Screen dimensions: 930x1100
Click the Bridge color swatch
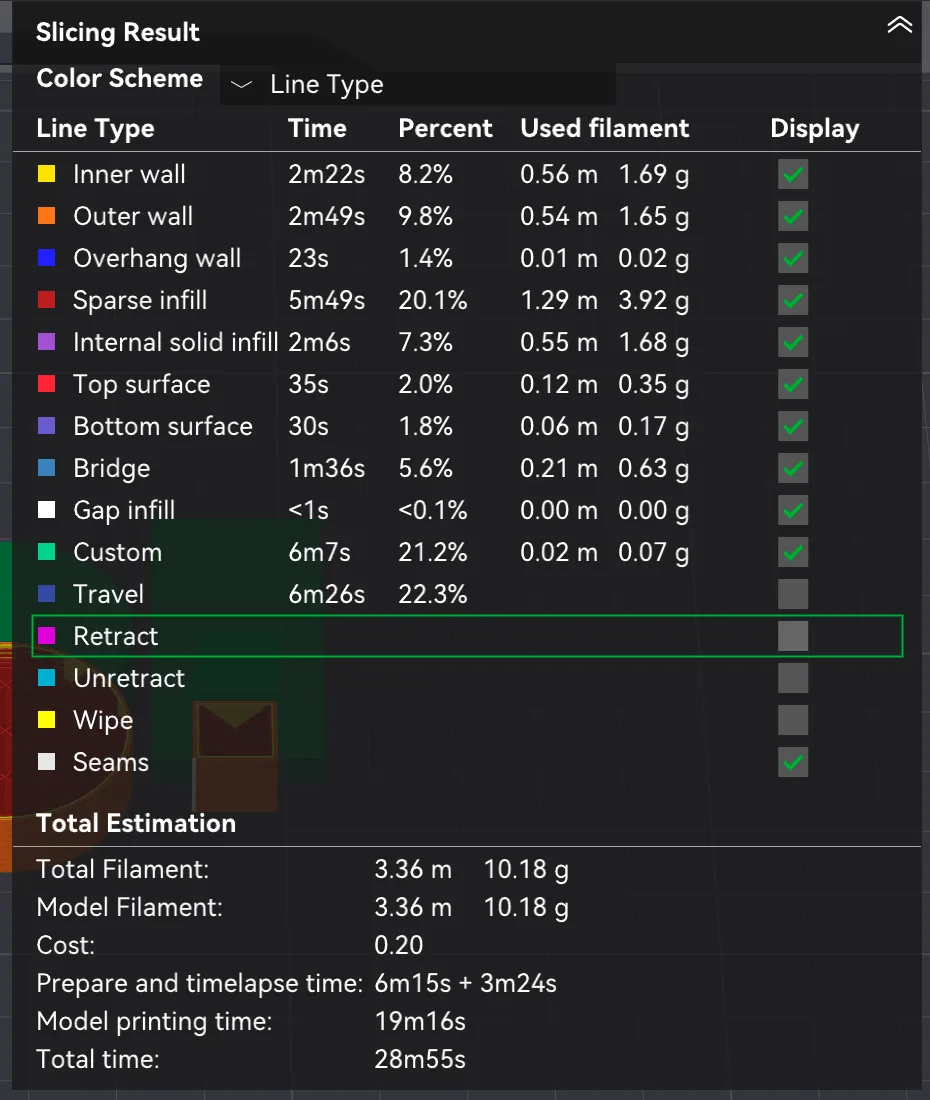(x=46, y=468)
